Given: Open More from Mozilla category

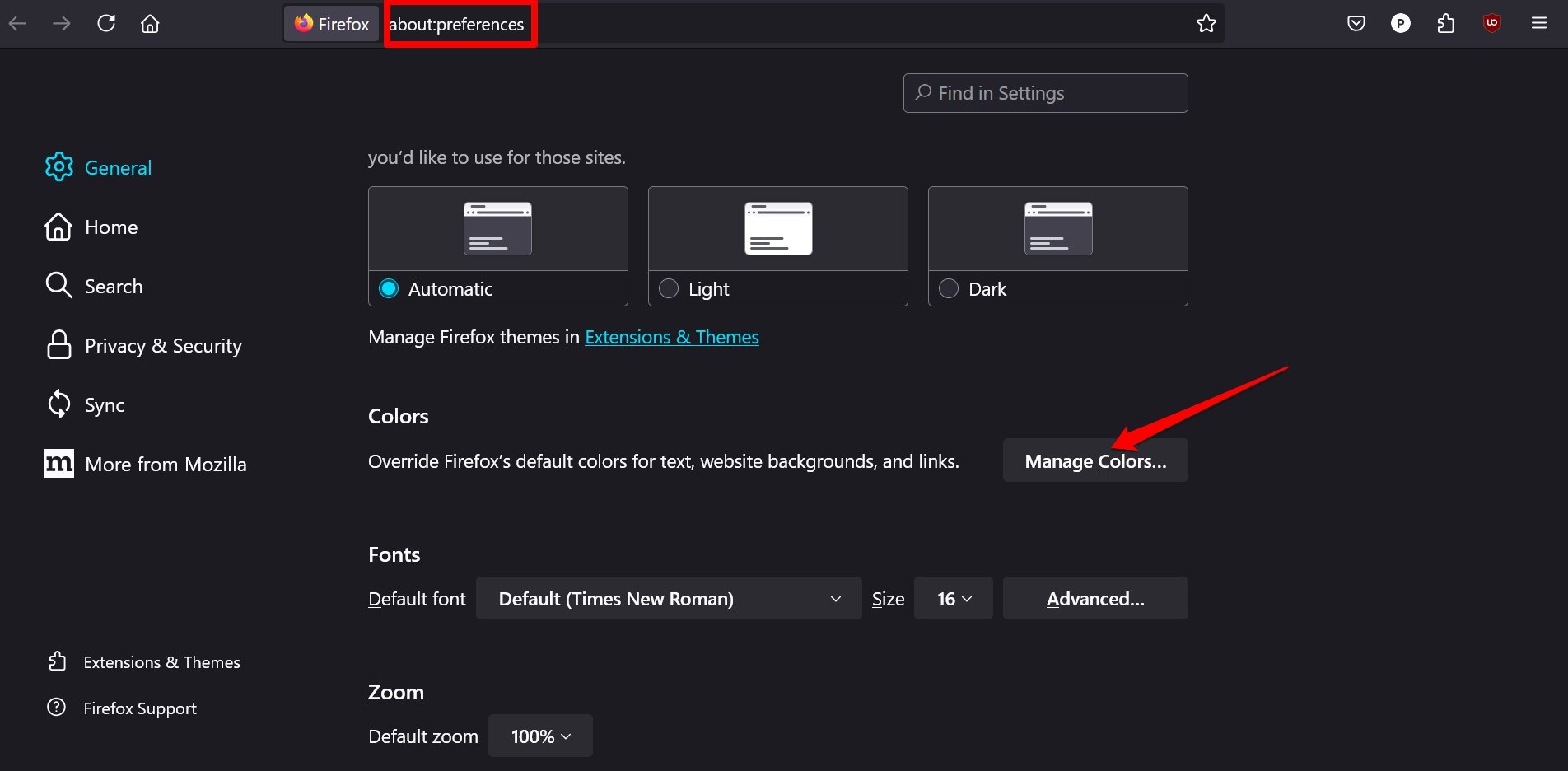Looking at the screenshot, I should click(x=166, y=465).
